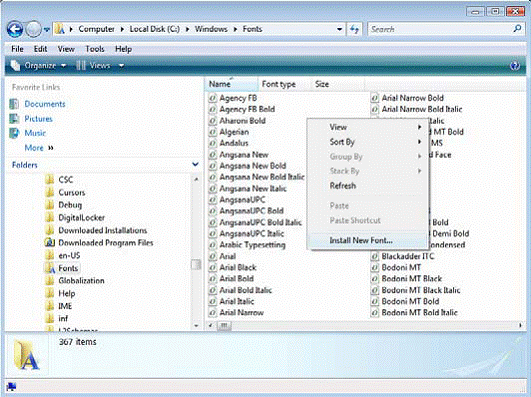Click the Blackadder ITC font icon
Image resolution: width=531 pixels, height=397 pixels.
[x=374, y=256]
